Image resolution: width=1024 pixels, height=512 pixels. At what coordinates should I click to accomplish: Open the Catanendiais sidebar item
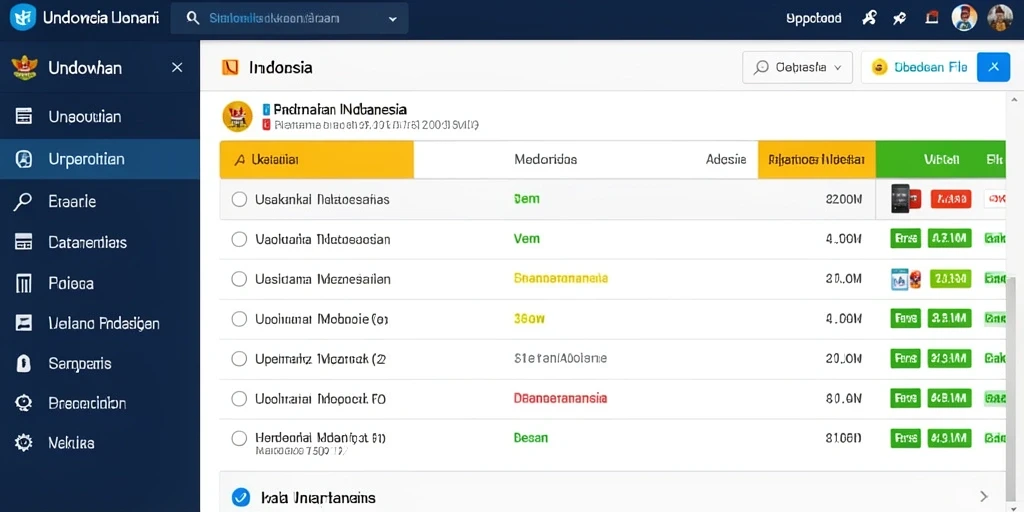(100, 242)
